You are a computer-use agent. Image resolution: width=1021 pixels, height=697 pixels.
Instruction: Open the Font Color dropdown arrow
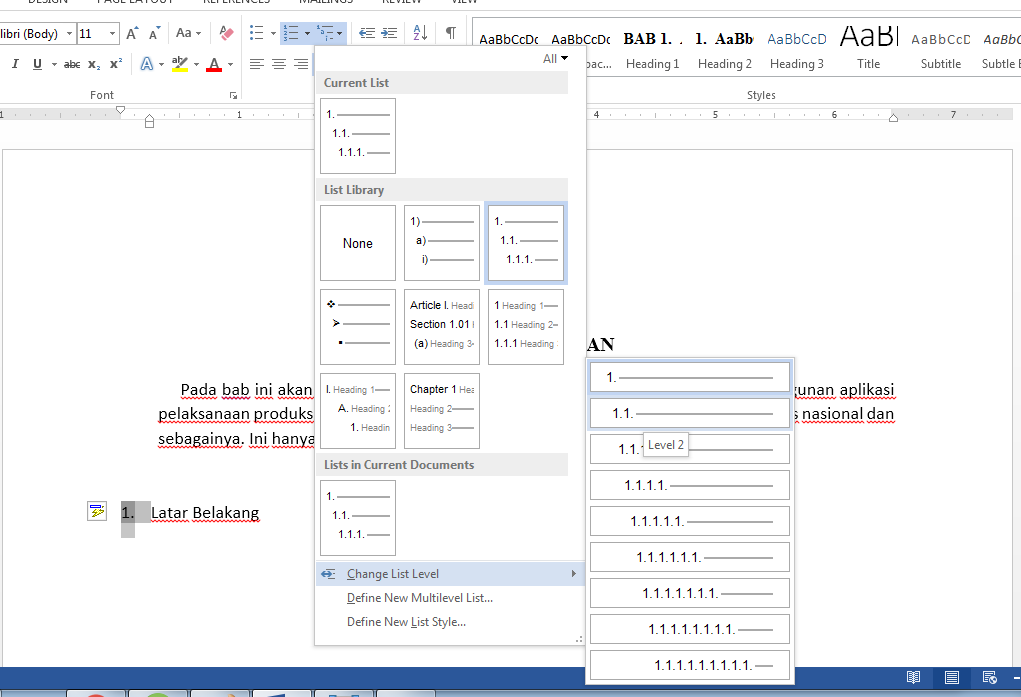[229, 64]
